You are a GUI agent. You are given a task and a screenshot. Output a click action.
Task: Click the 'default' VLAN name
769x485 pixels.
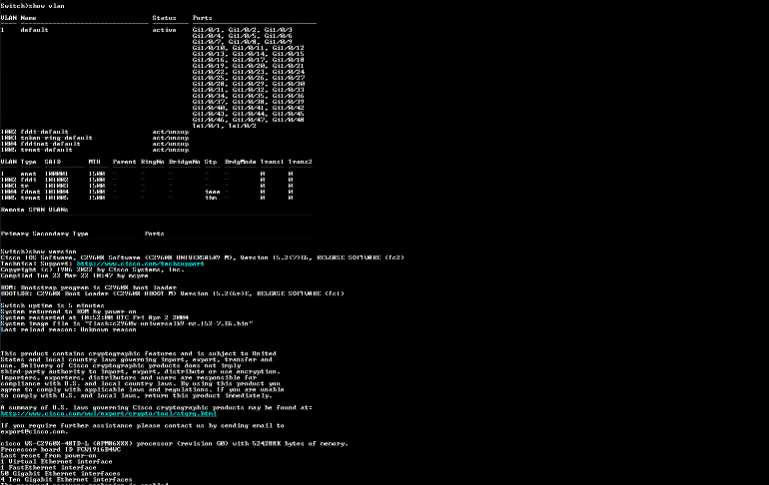(x=34, y=30)
